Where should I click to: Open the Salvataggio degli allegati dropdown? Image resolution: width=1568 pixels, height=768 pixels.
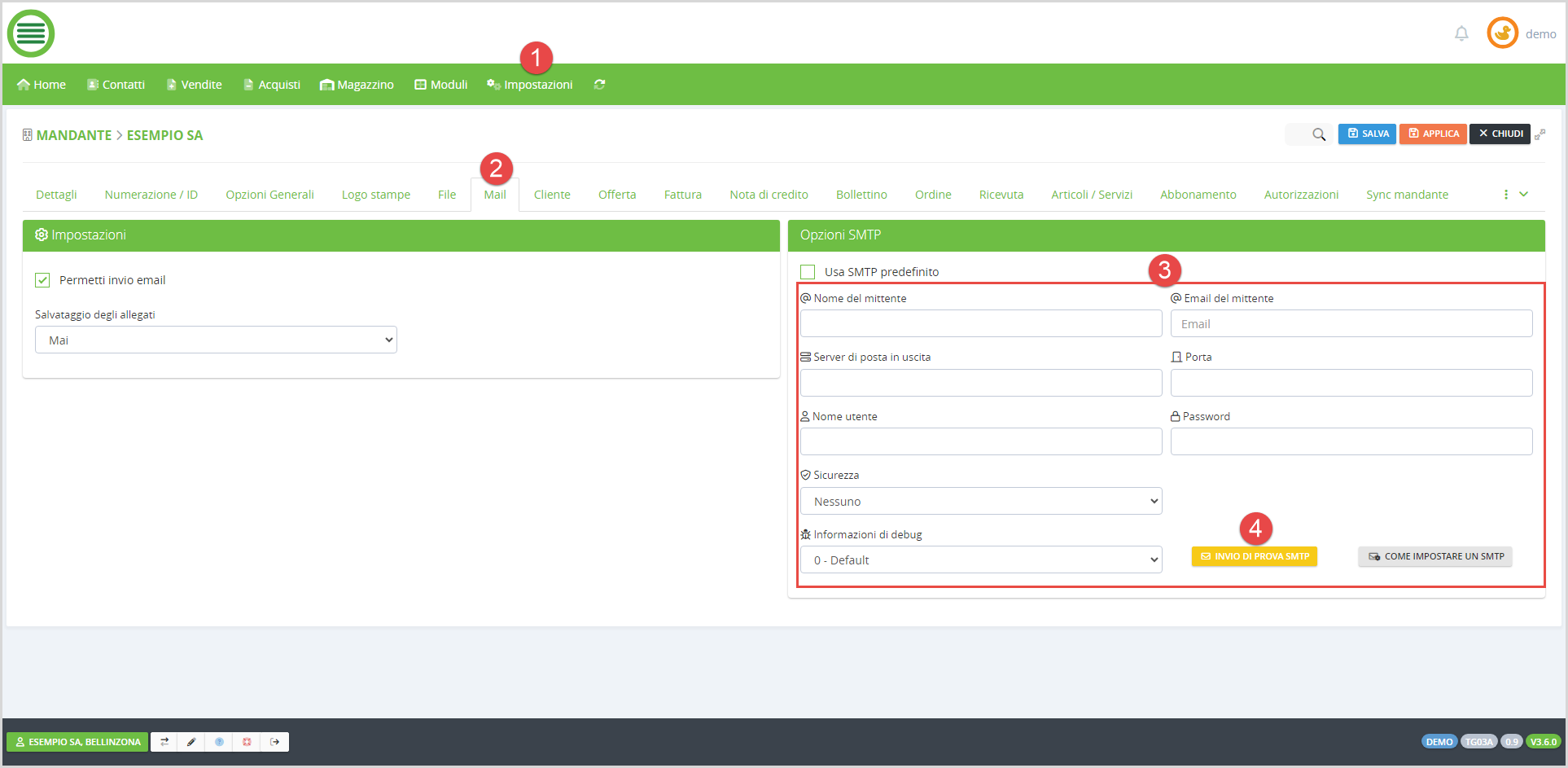[x=216, y=340]
